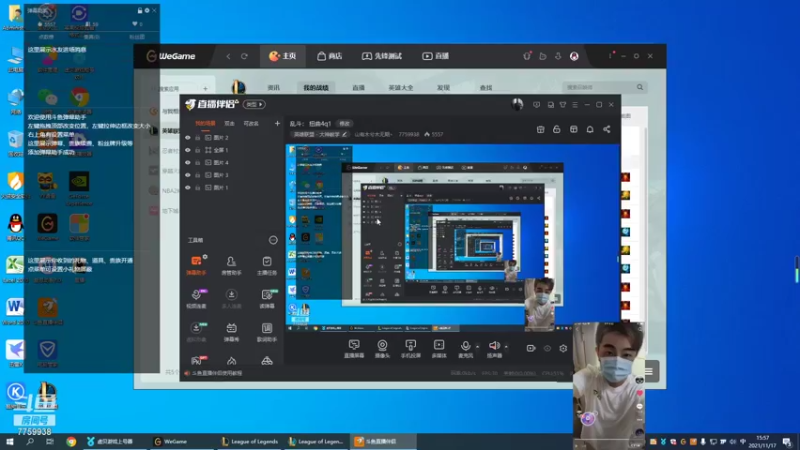This screenshot has height=450, width=800.
Task: Toggle lock on 图片 2 source
Action: point(198,138)
